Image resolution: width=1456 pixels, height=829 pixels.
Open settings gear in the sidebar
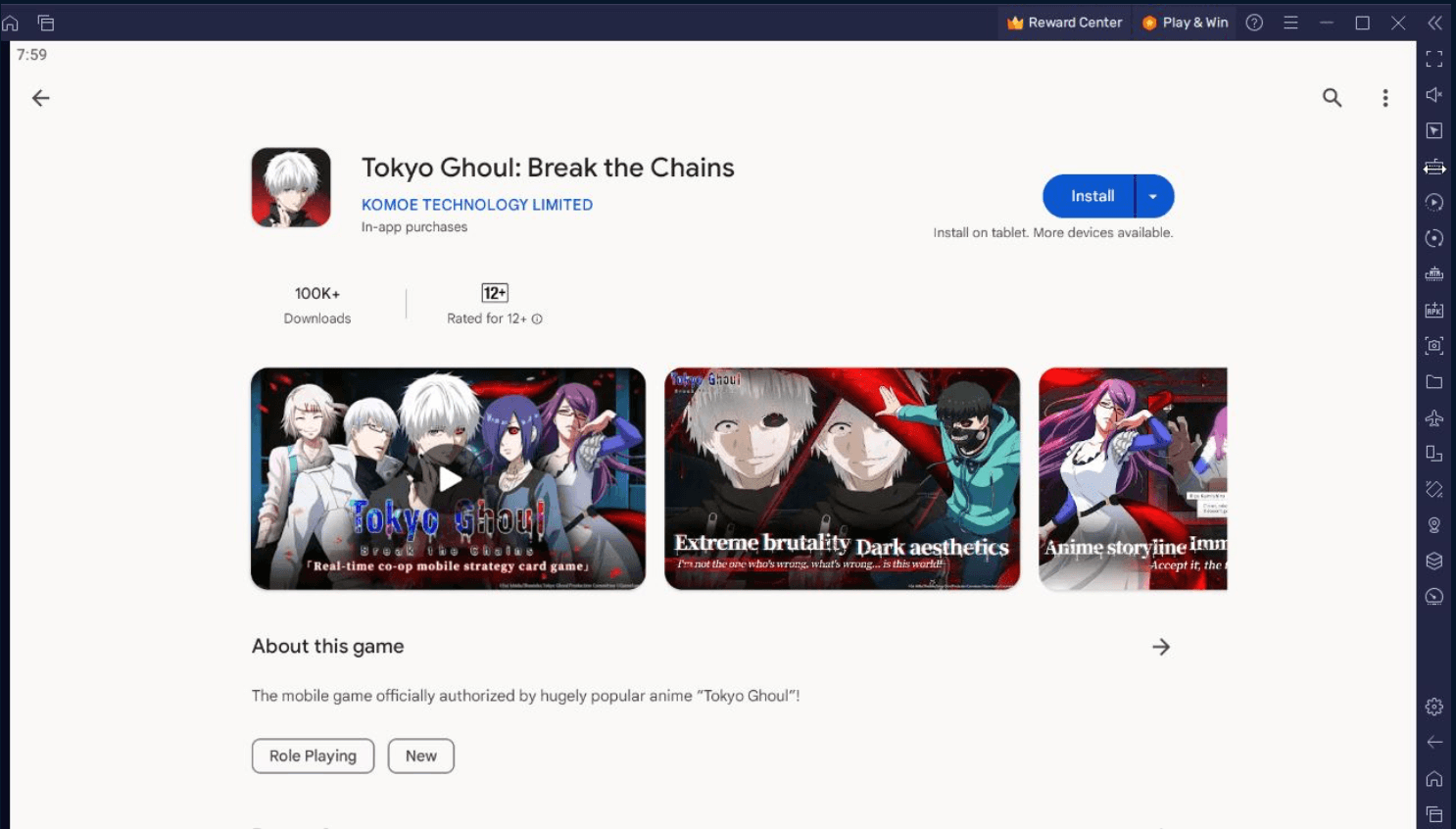(x=1434, y=707)
